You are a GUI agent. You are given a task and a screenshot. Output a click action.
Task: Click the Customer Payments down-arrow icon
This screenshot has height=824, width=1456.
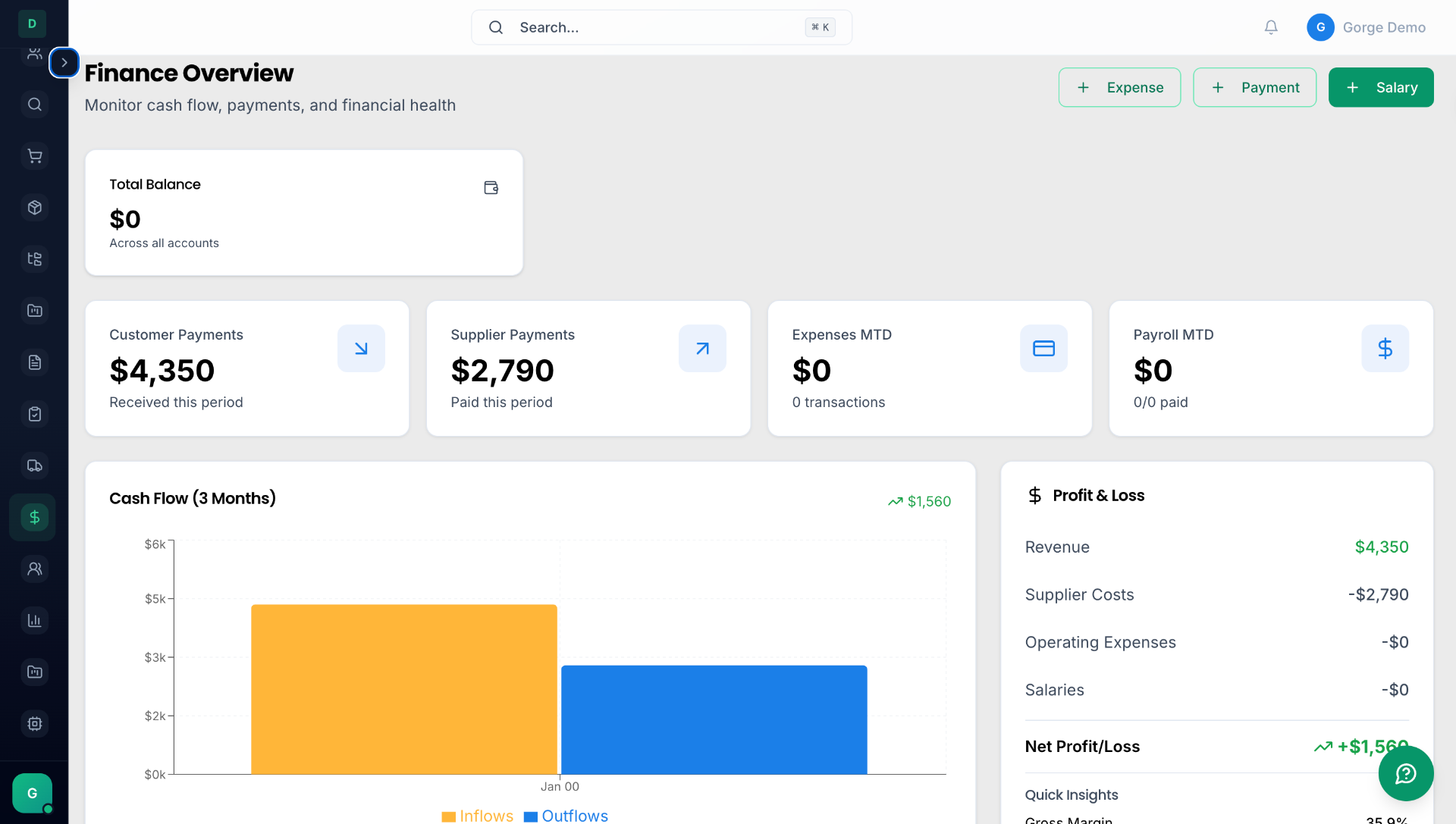pos(361,348)
